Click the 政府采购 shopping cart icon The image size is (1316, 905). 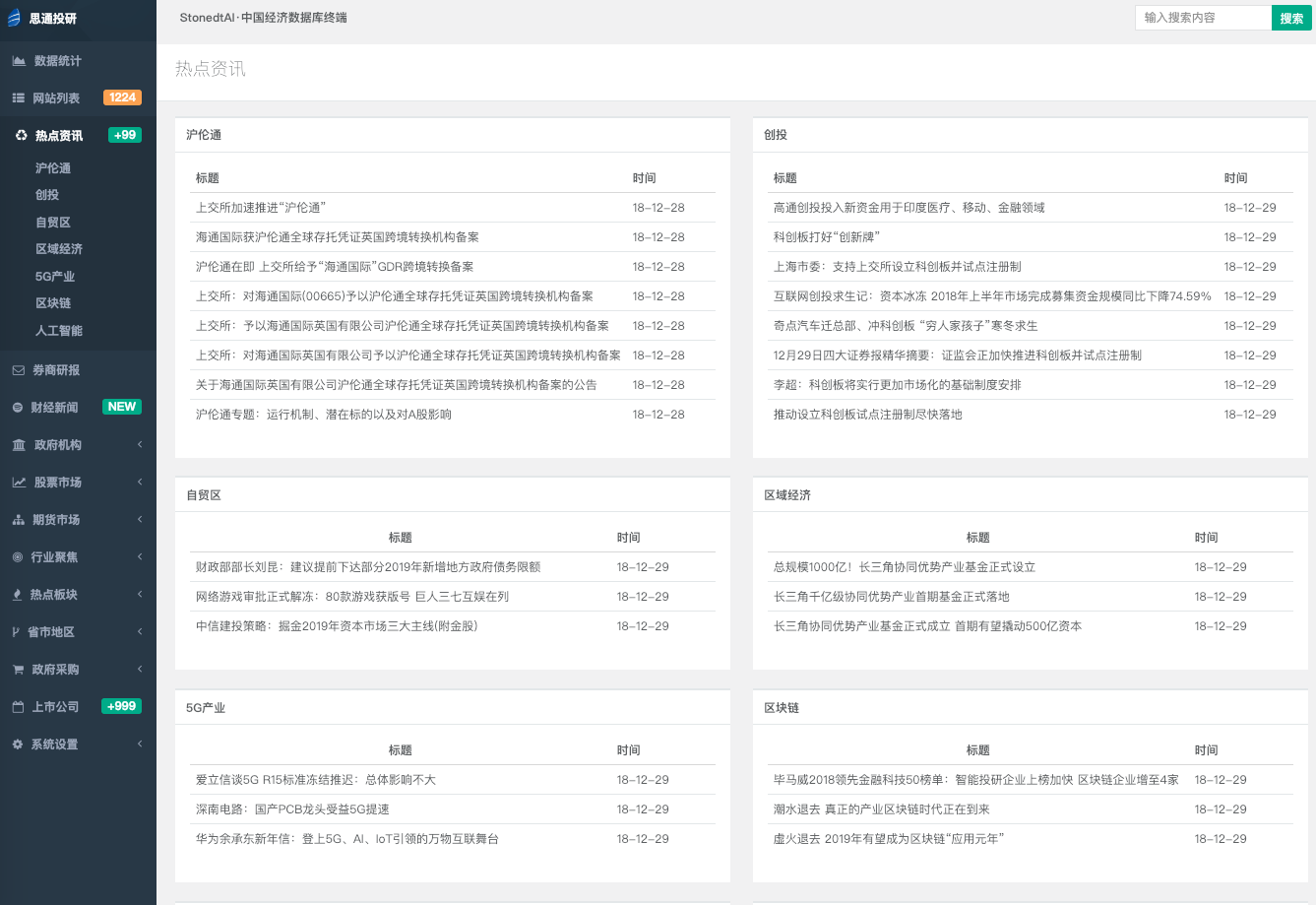[x=18, y=670]
